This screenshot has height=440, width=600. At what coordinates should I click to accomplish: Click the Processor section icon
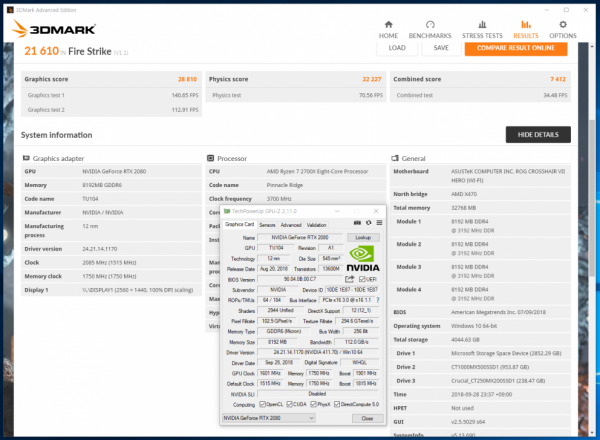point(210,158)
